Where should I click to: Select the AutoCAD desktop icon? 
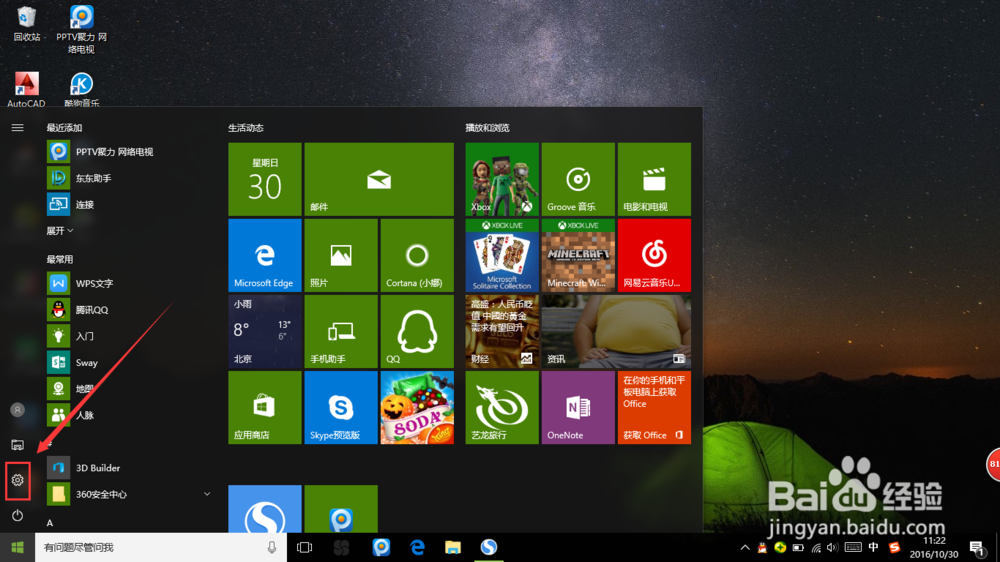[x=26, y=89]
